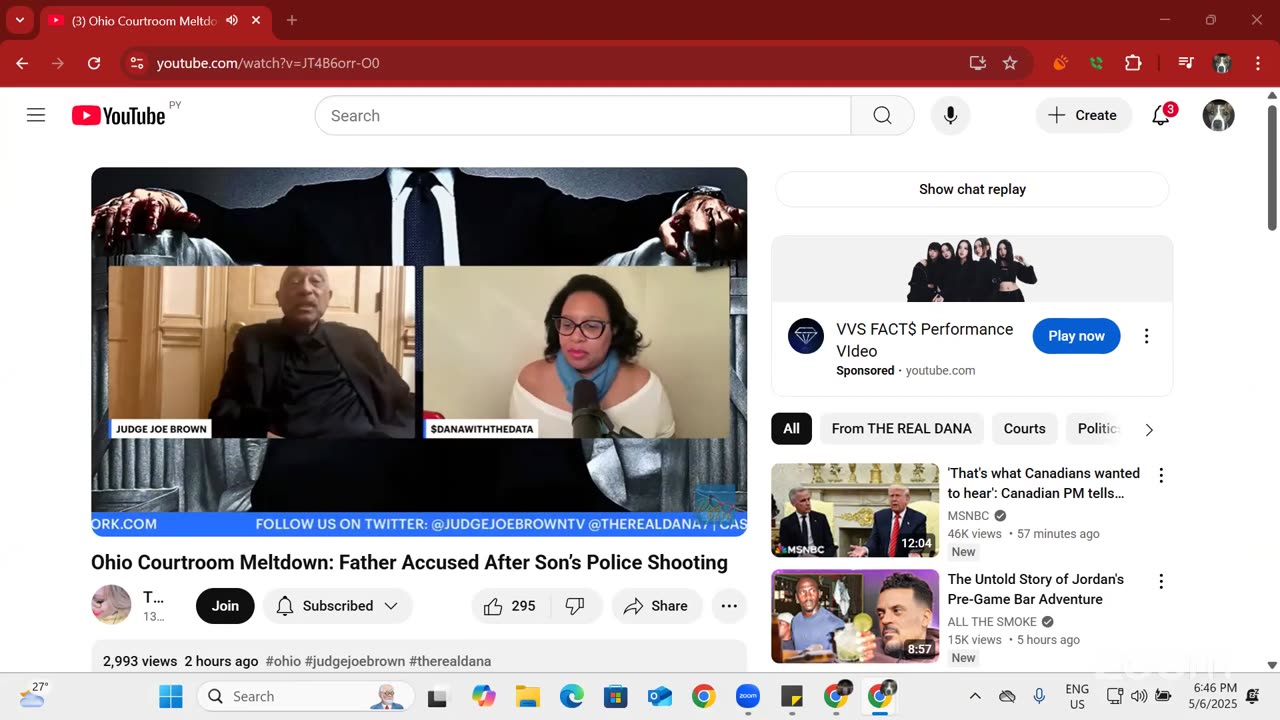Viewport: 1280px width, 720px height.
Task: Like the video with thumbs up
Action: 509,606
